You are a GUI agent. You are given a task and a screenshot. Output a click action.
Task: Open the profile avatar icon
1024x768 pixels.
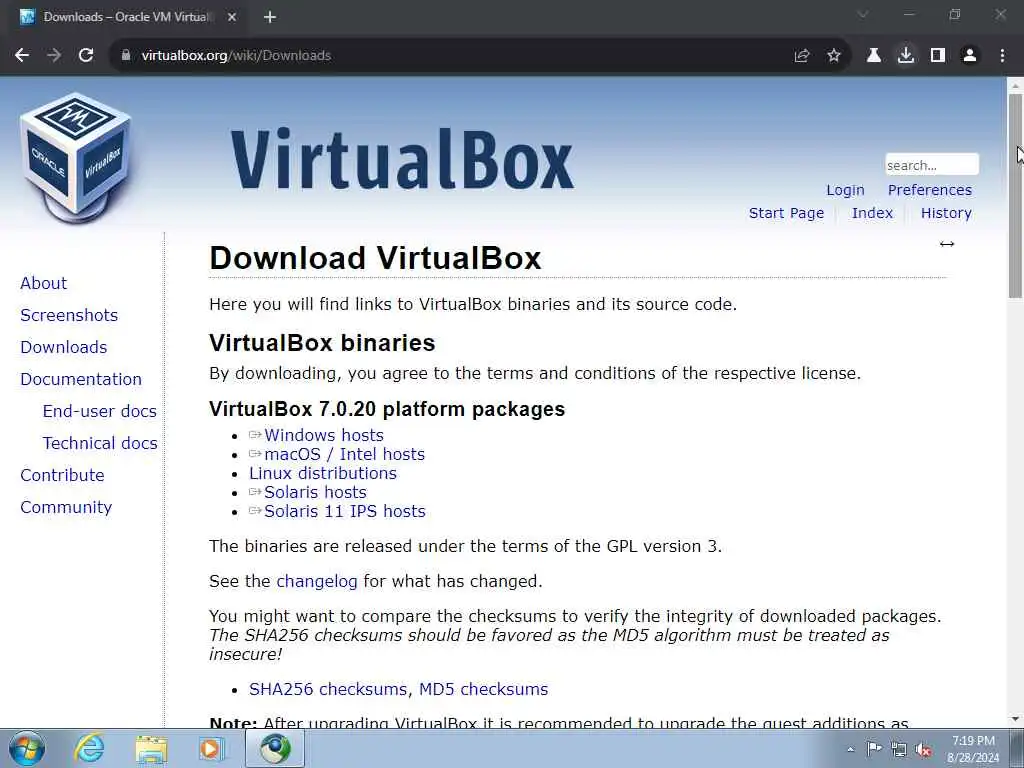click(x=970, y=56)
